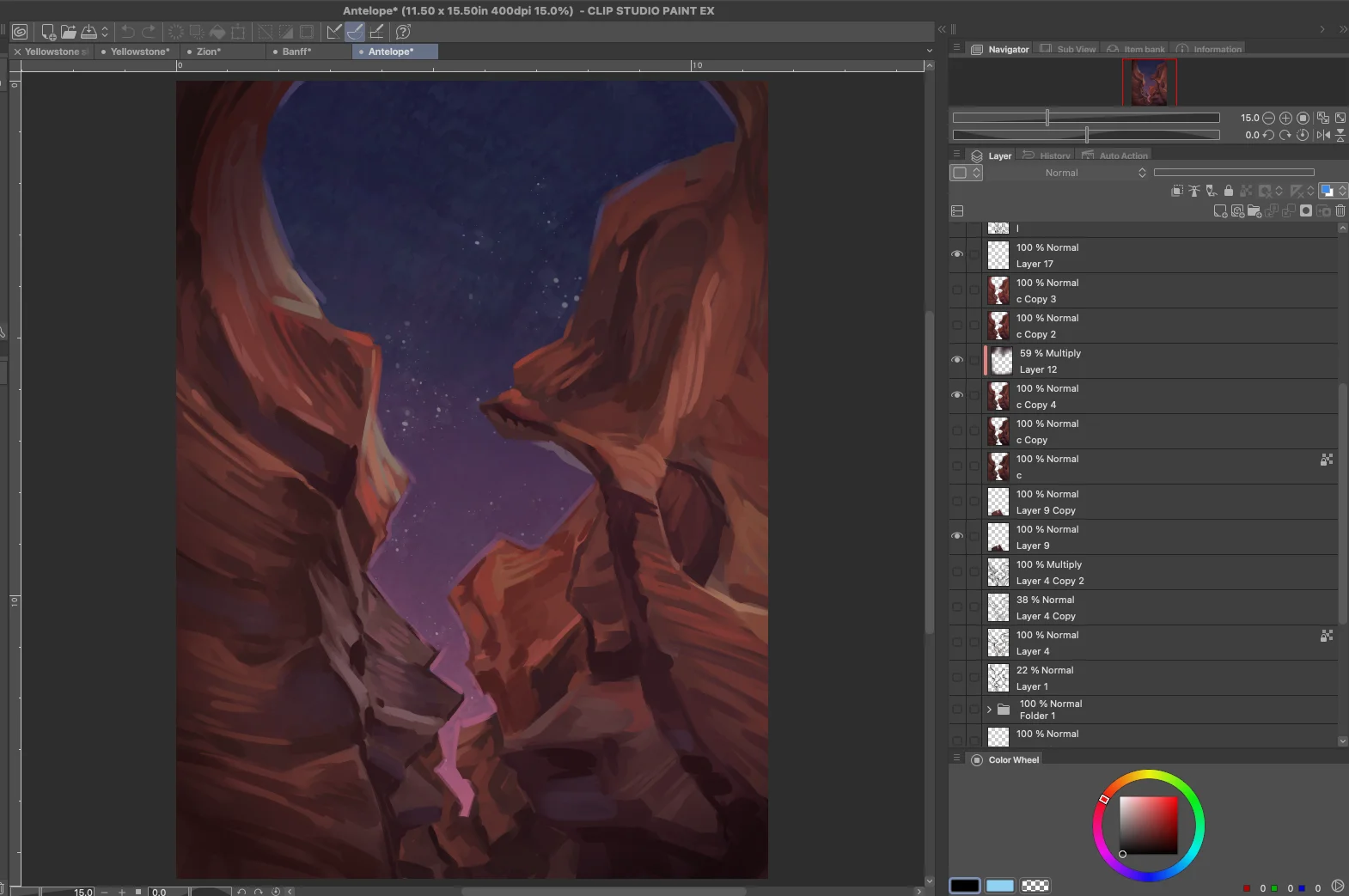Click the Scale/Rotate transform command icon
1349x896 pixels.
(x=239, y=32)
